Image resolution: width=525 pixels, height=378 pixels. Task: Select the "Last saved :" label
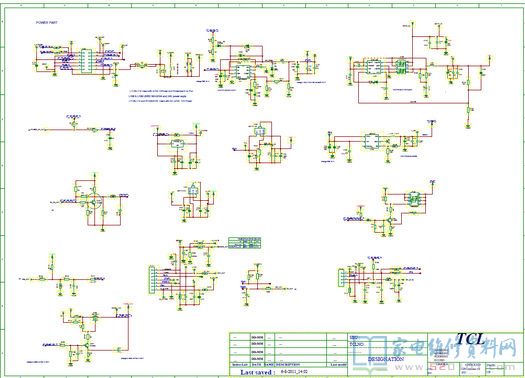[x=258, y=372]
